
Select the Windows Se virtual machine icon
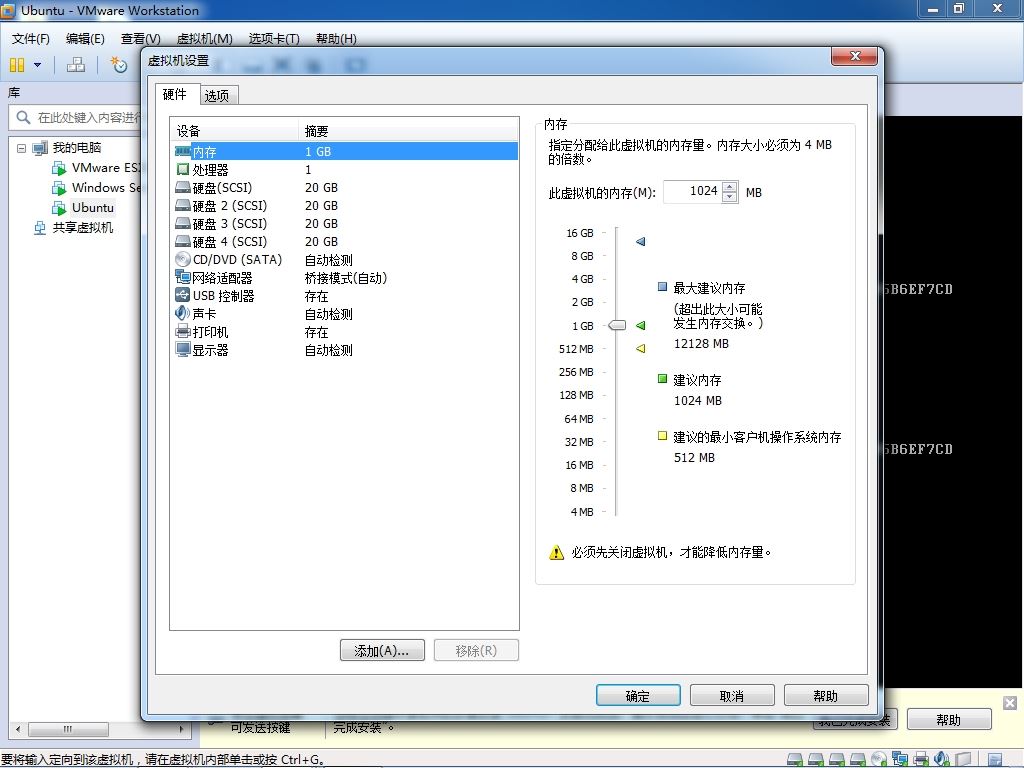[x=59, y=188]
